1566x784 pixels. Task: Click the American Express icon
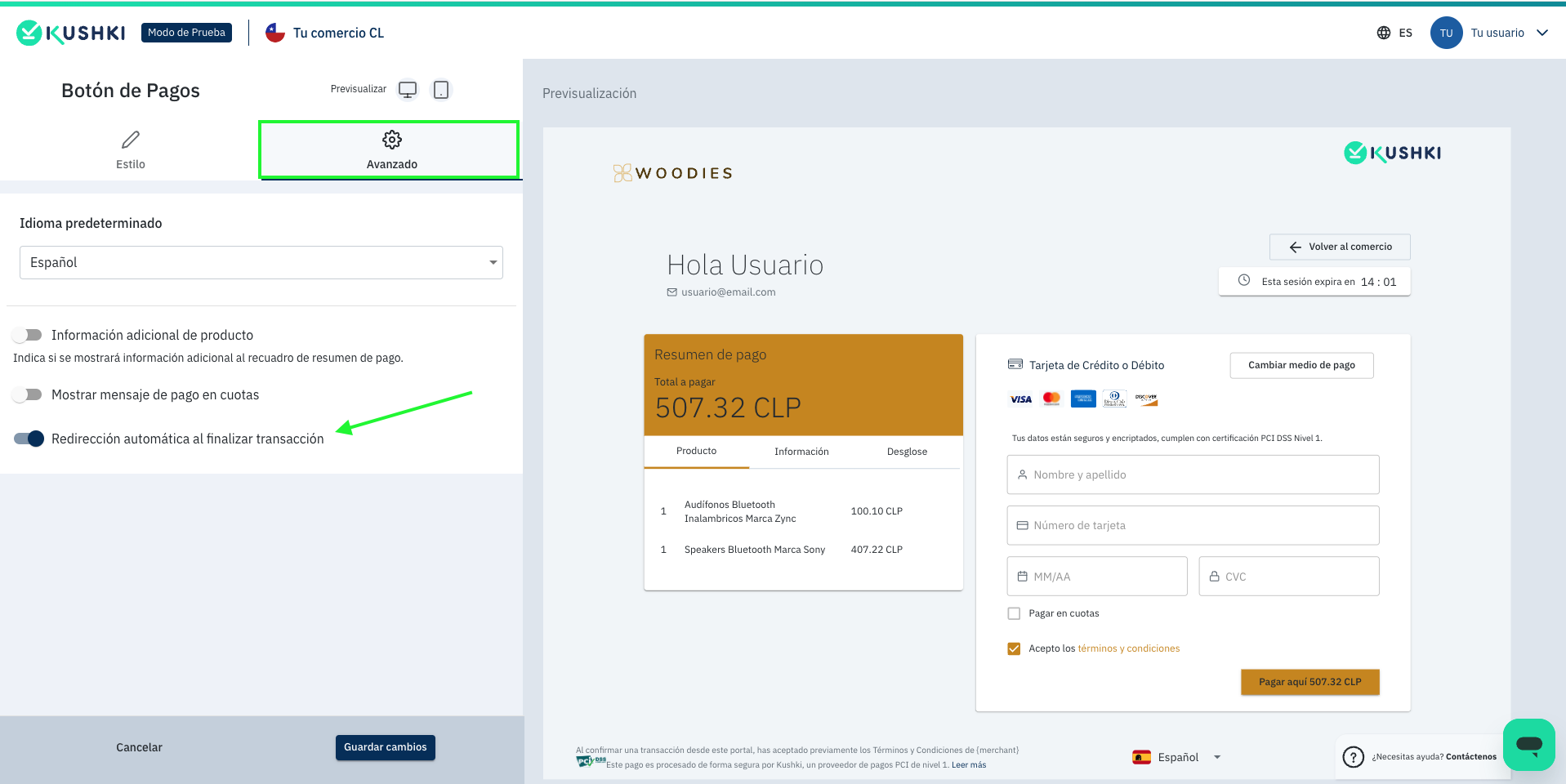coord(1083,399)
